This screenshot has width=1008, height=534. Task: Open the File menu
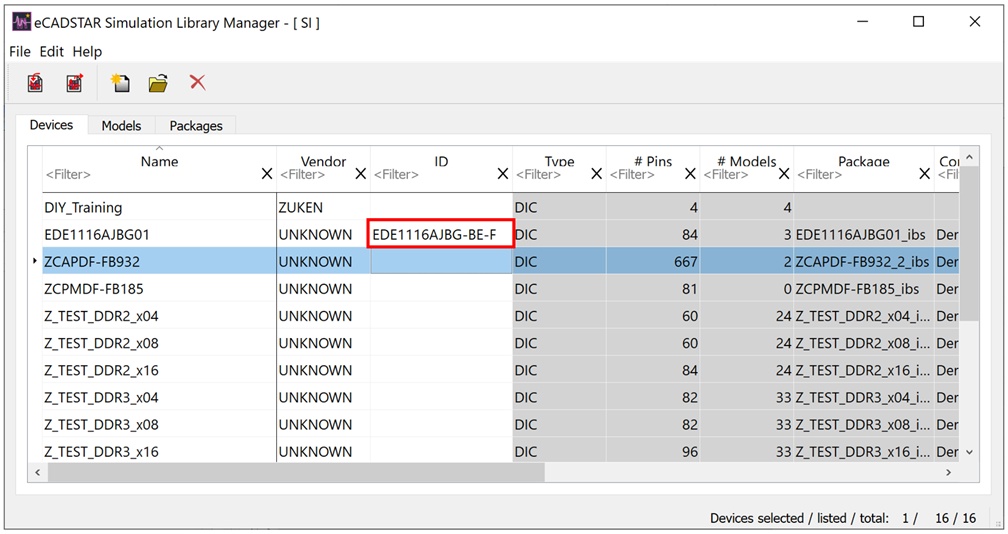[x=20, y=51]
